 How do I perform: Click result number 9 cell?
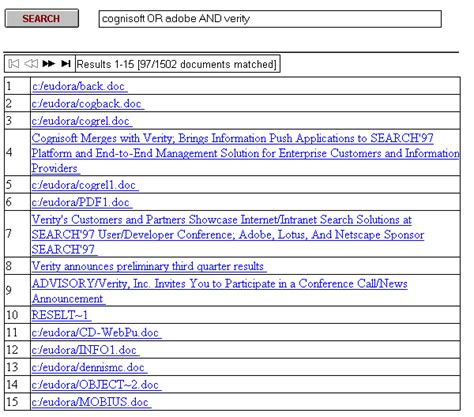(17, 290)
